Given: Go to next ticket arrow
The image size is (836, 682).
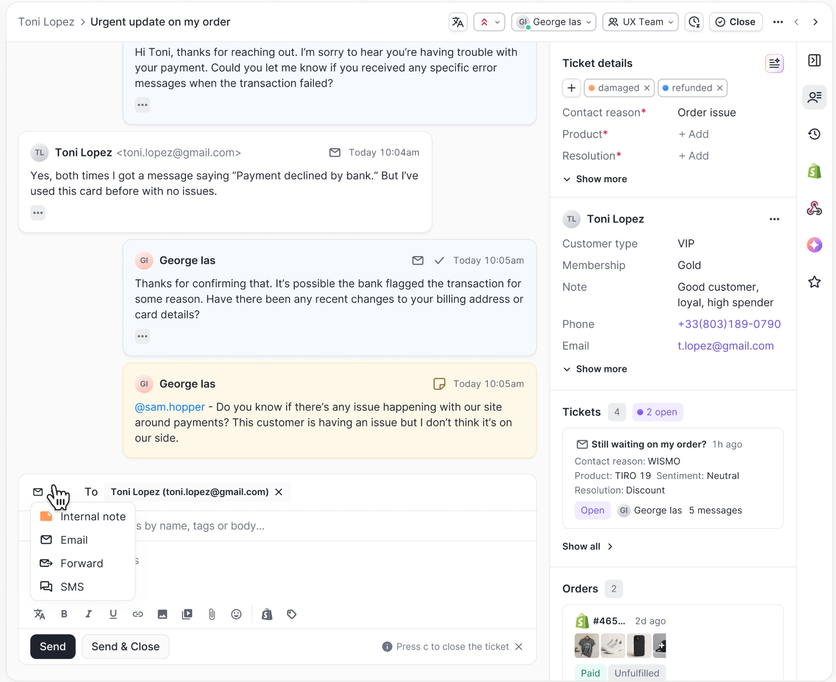Looking at the screenshot, I should click(815, 22).
